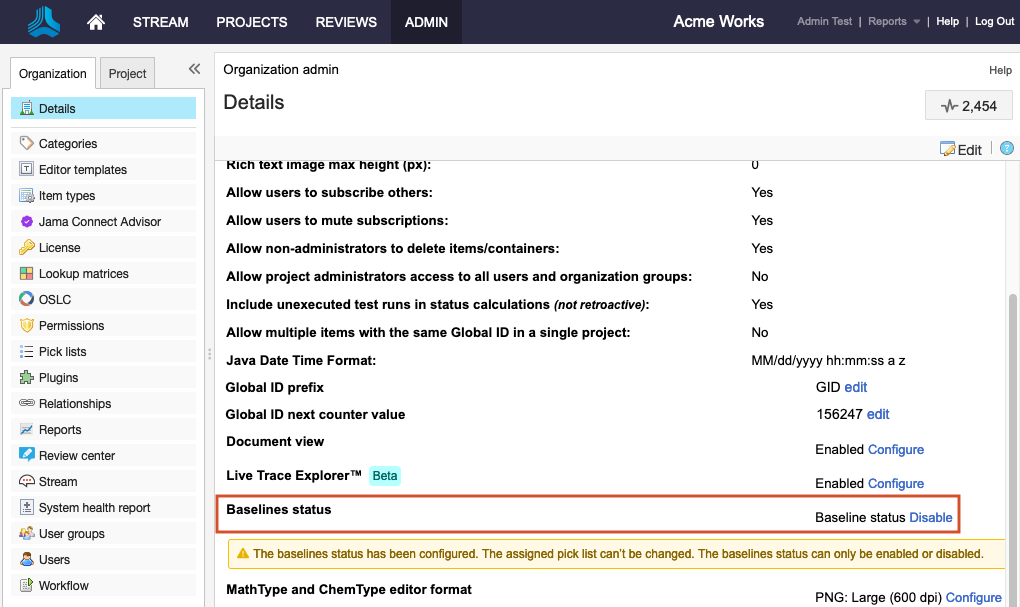Select Jama Connect Advisor in the sidebar
Image resolution: width=1020 pixels, height=607 pixels.
click(x=103, y=221)
